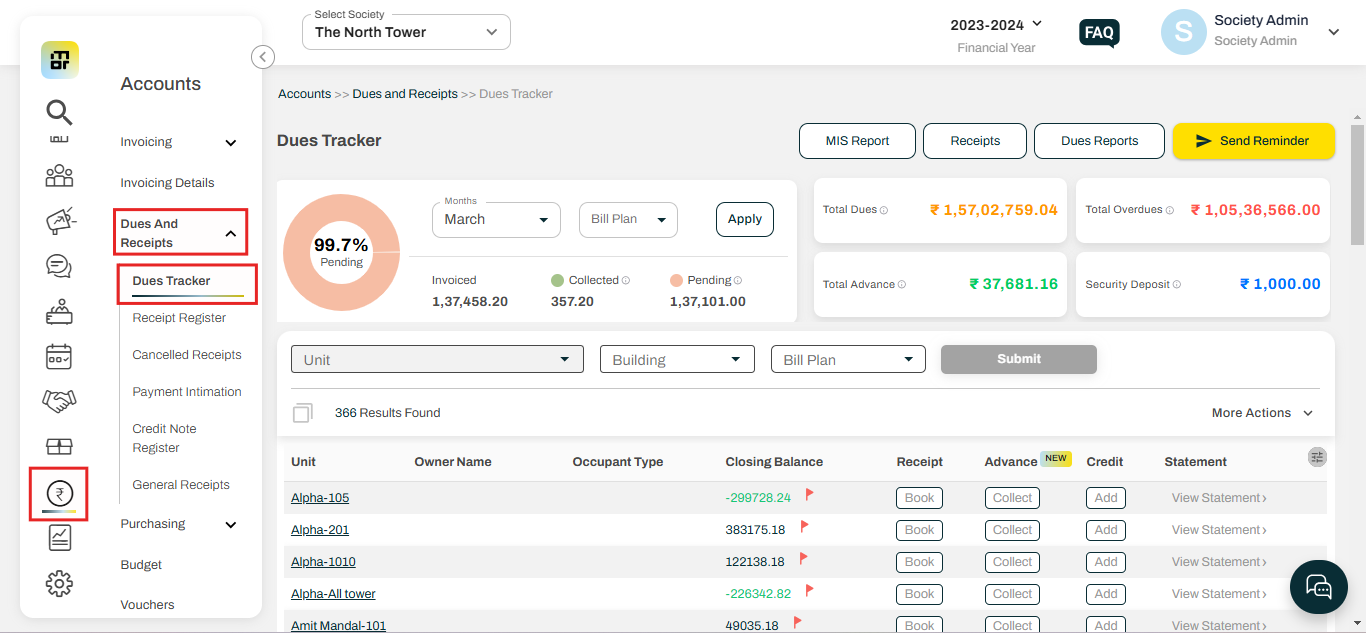
Task: Open the members group icon in sidebar
Action: pyautogui.click(x=59, y=176)
